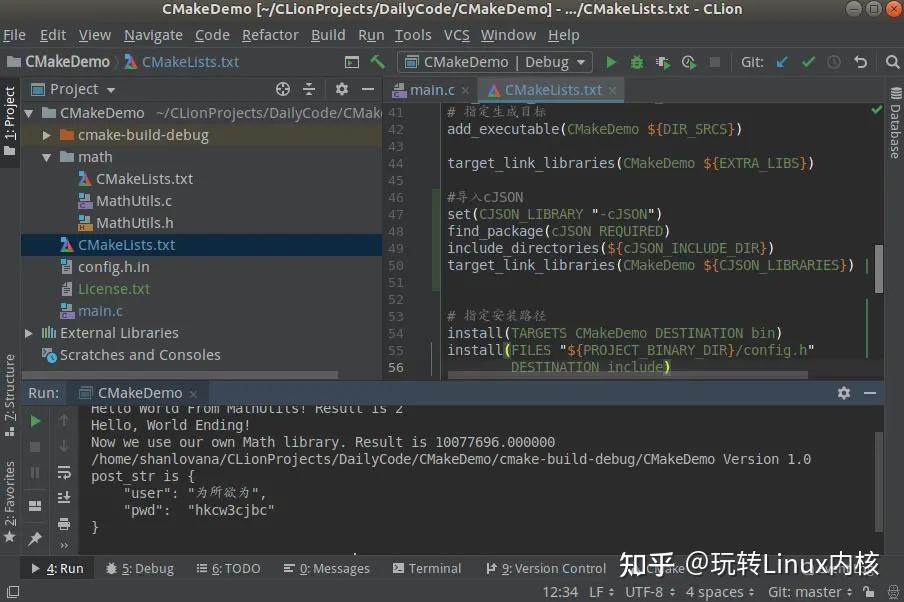Start debugging with the bug icon
Image resolution: width=904 pixels, height=602 pixels.
coord(637,61)
